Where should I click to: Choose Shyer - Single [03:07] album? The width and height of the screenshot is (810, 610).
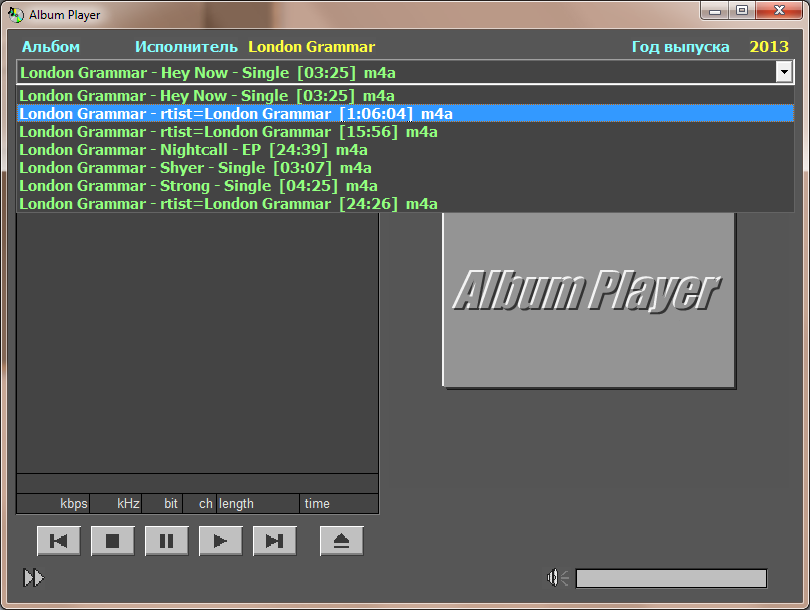[406, 168]
